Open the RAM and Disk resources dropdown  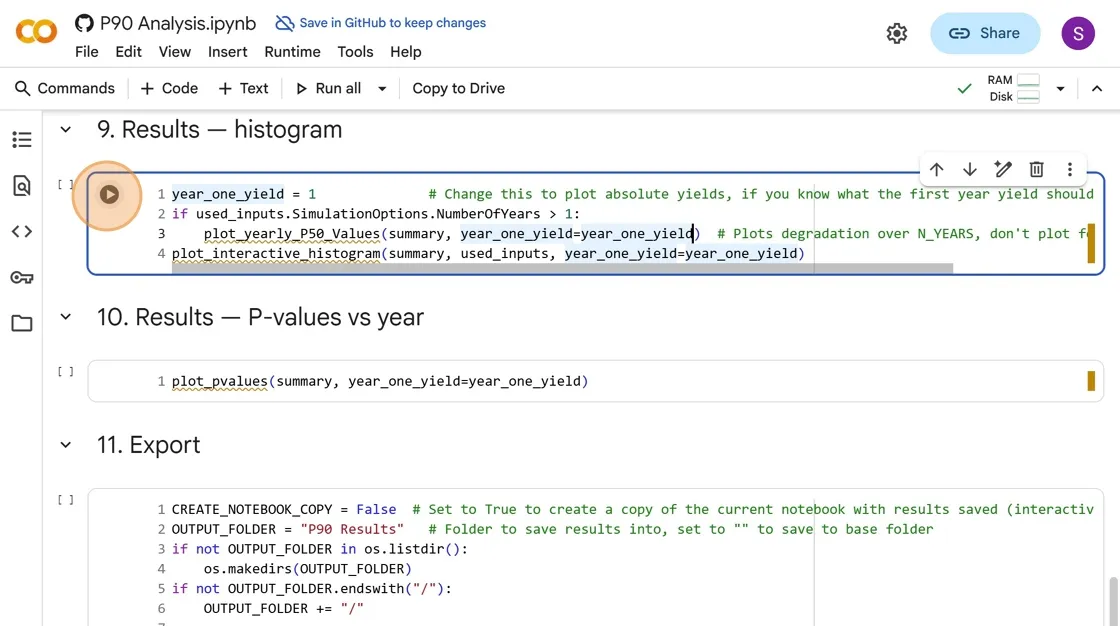click(1061, 89)
